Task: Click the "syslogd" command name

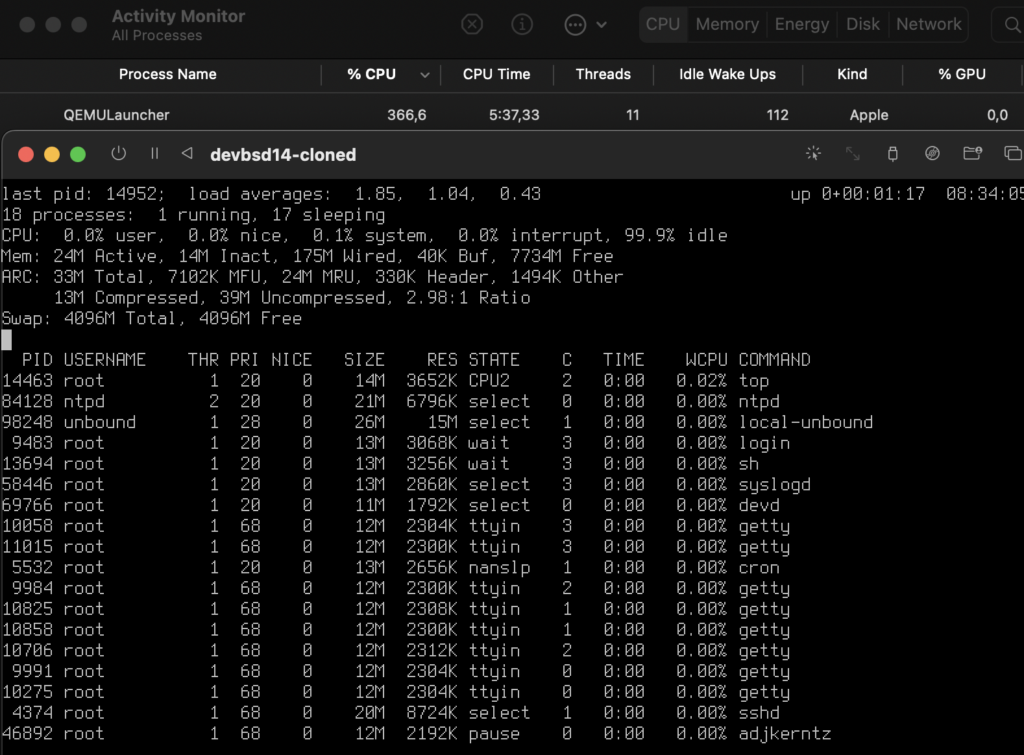Action: 775,485
